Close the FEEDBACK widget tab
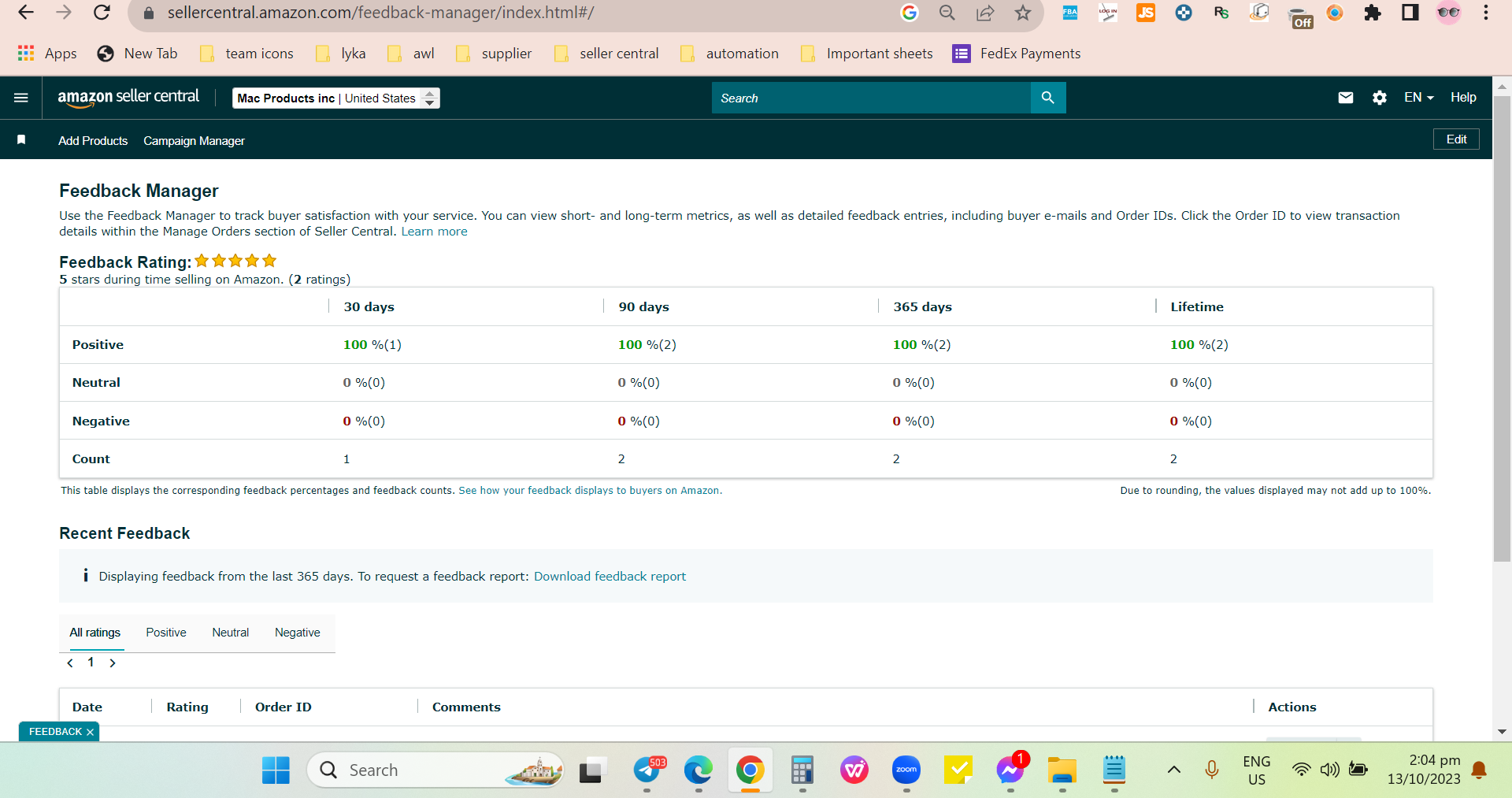The height and width of the screenshot is (798, 1512). 90,732
